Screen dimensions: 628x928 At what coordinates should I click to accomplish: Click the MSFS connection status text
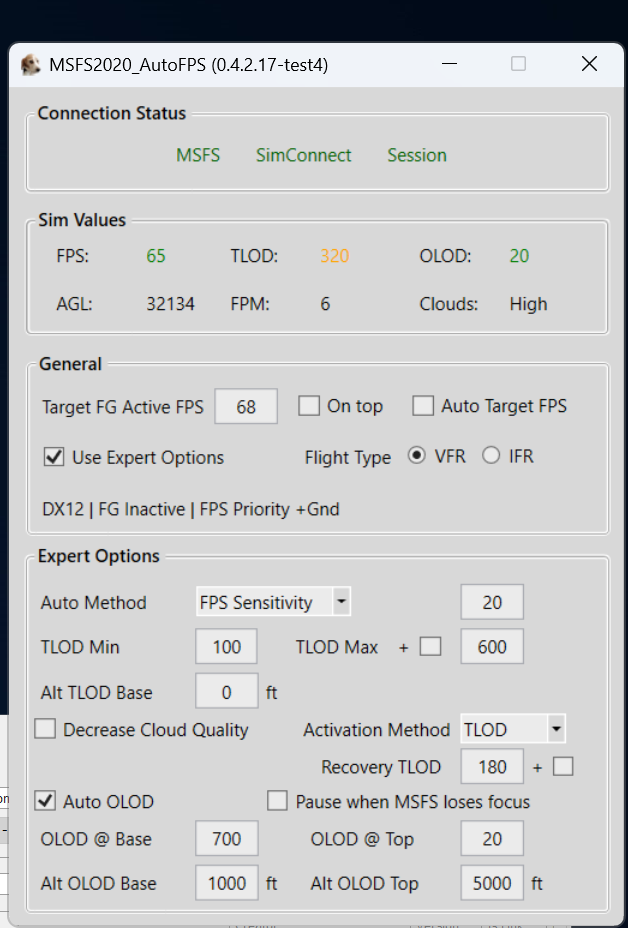(x=198, y=155)
